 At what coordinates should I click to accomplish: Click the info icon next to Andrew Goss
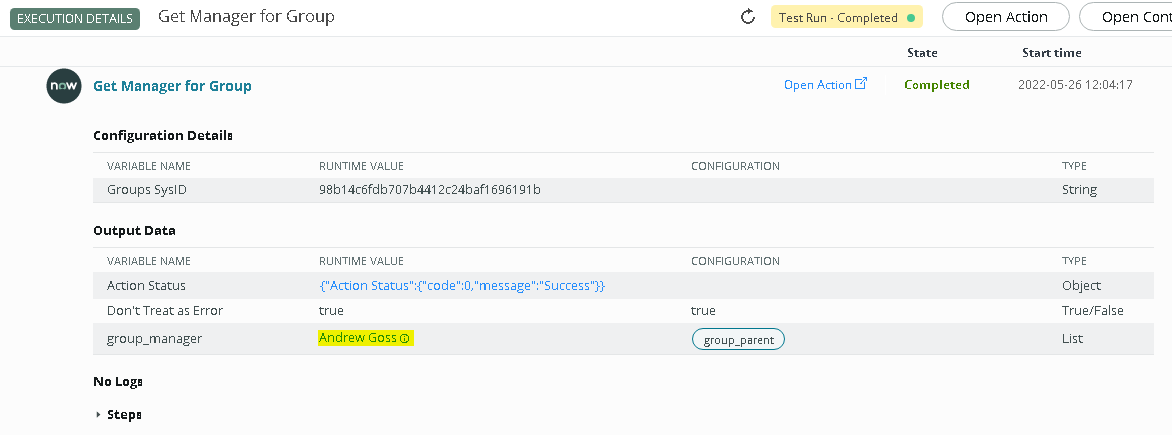[x=405, y=339]
